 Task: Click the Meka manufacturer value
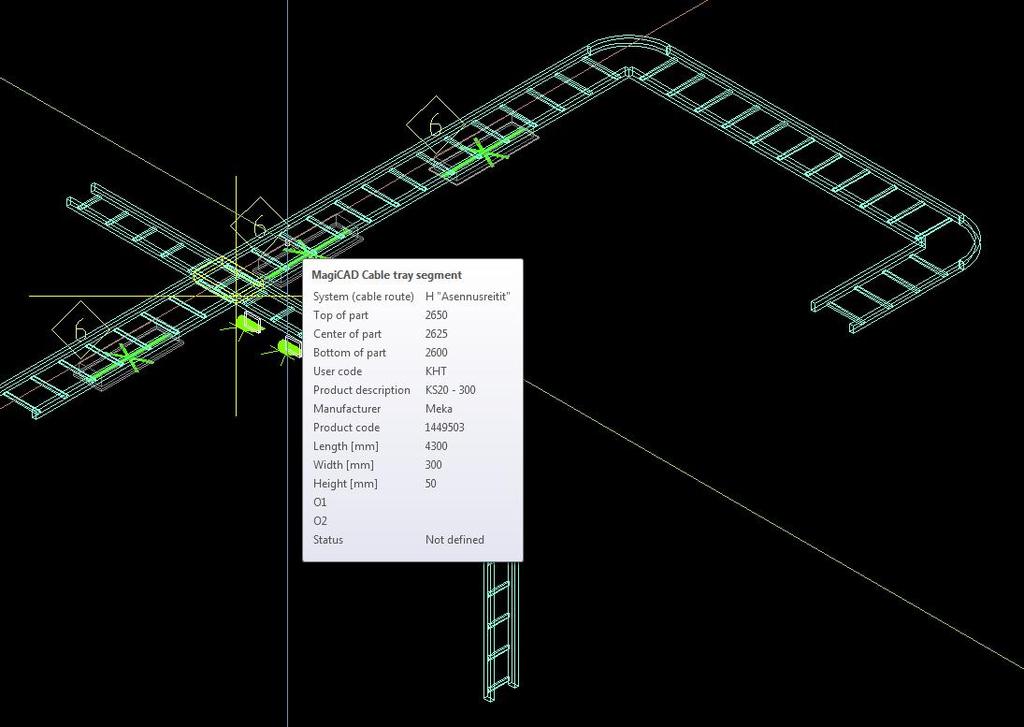(438, 409)
